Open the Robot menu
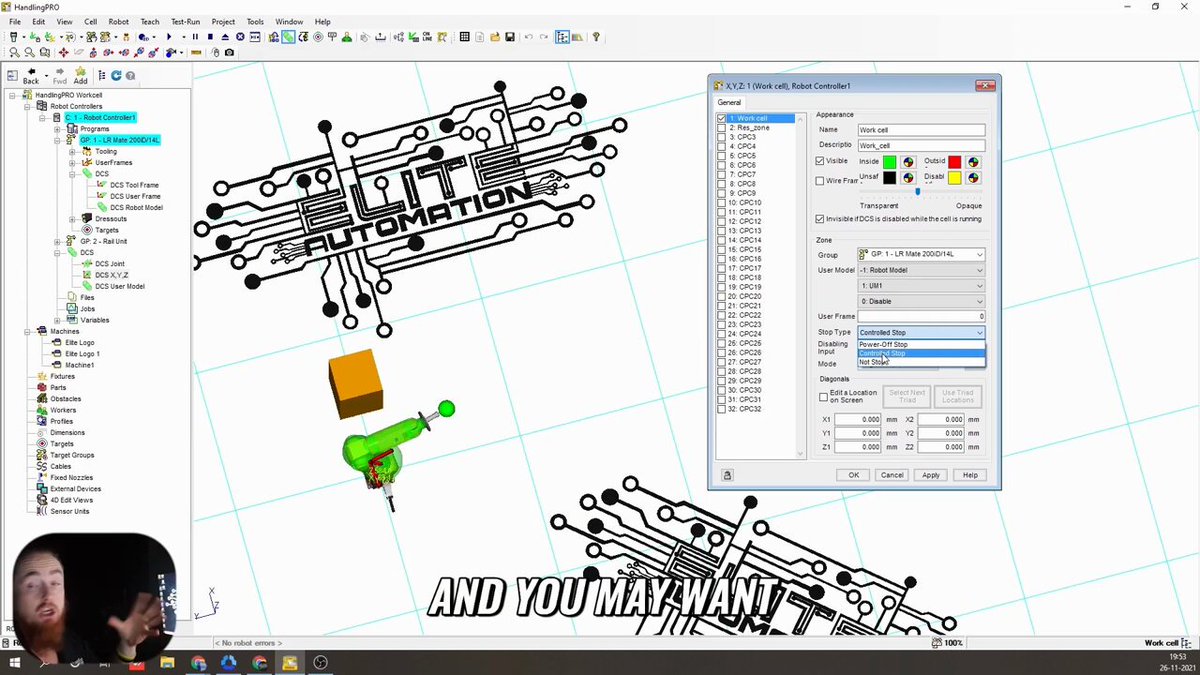1200x675 pixels. (119, 21)
